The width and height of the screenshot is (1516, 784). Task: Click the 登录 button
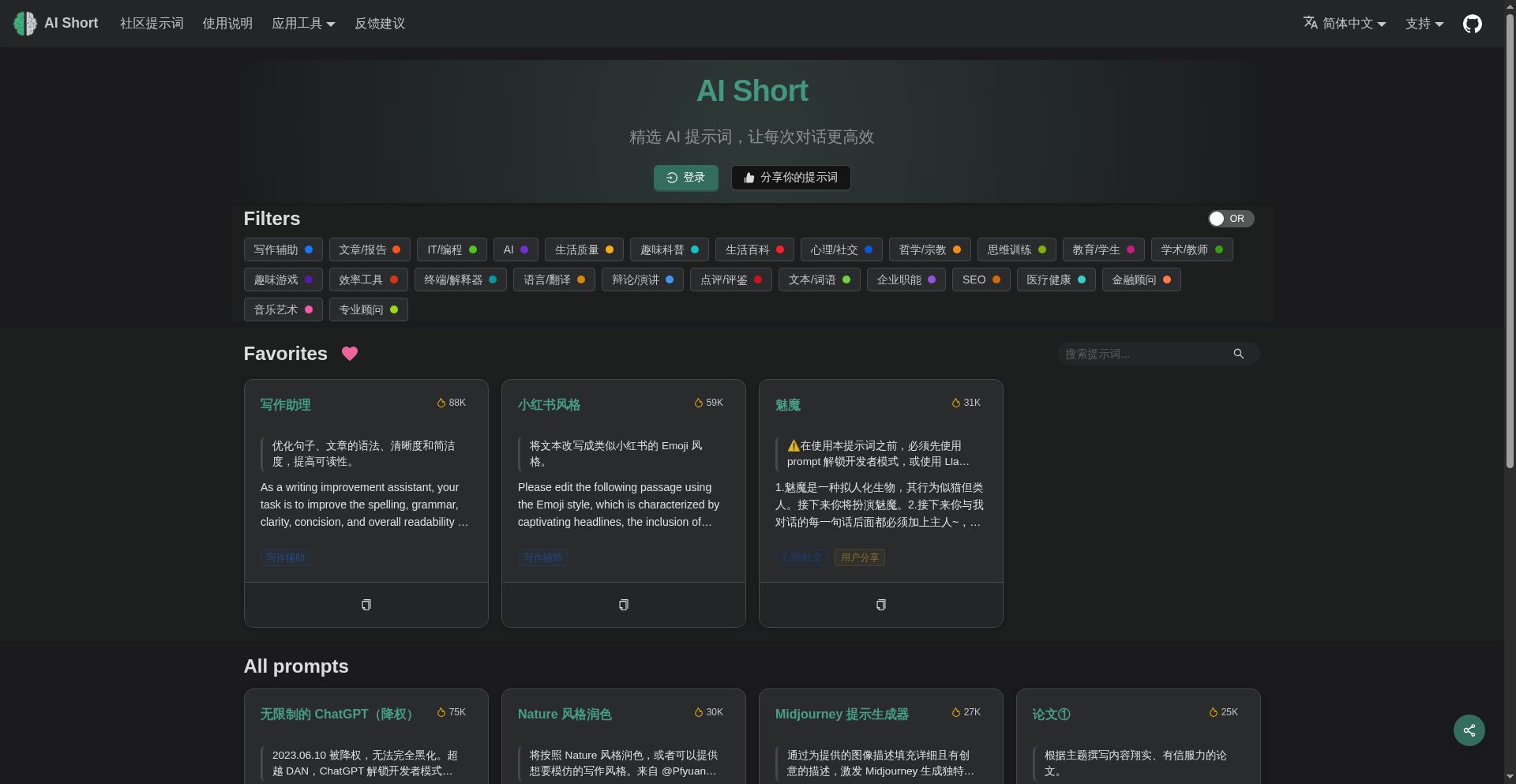tap(685, 178)
